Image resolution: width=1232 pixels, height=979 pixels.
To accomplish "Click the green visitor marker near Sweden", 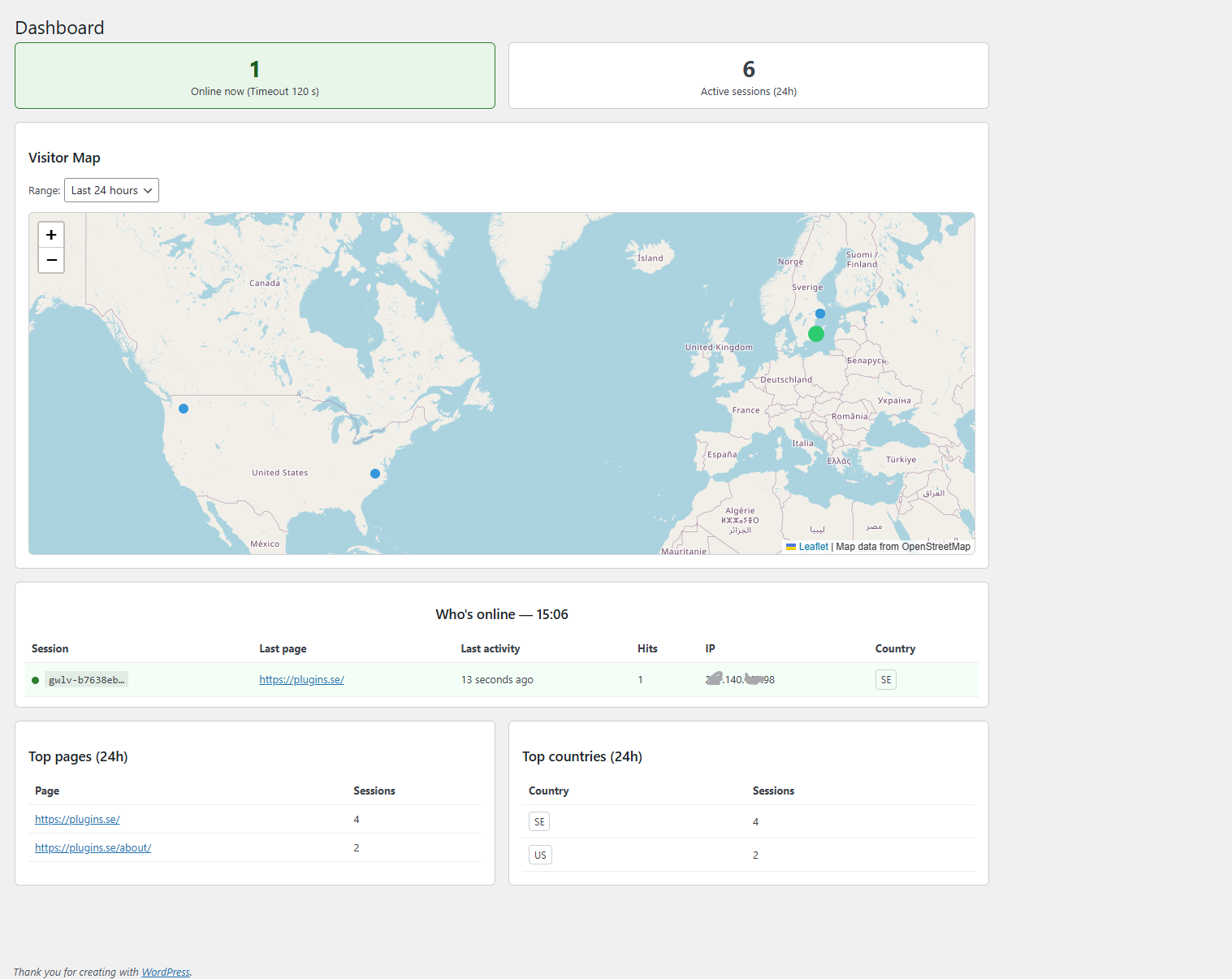I will 816,334.
